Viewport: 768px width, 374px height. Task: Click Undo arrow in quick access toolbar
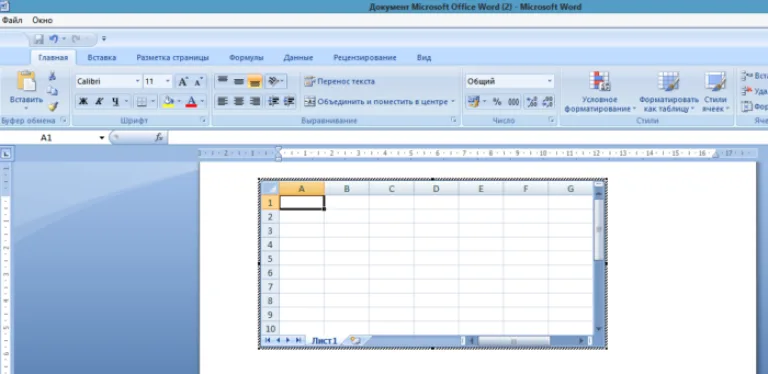point(54,39)
